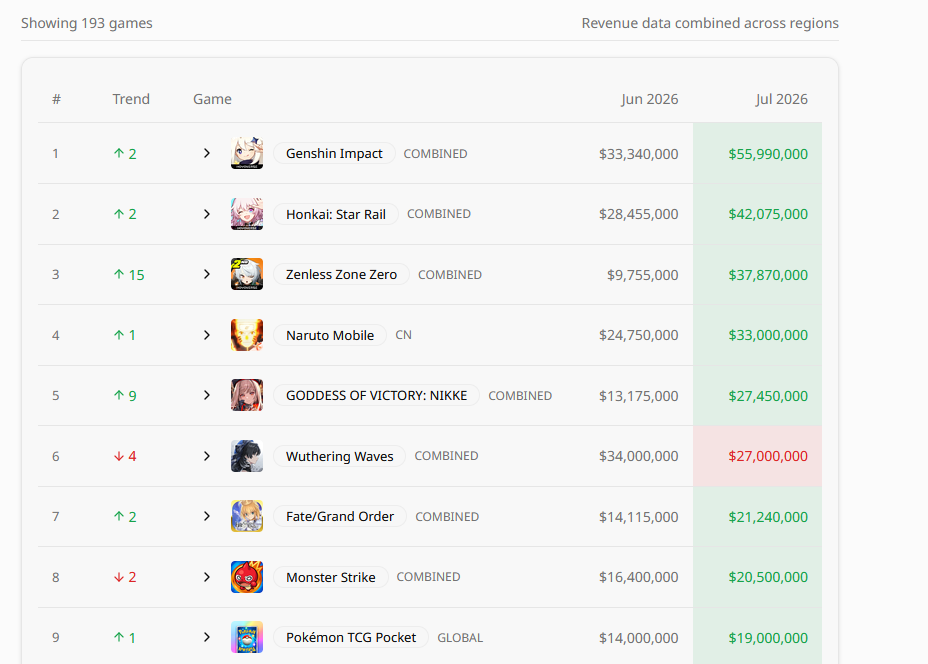Click Honkai: Star Rail's $28,455,000 June value
Screen dimensions: 928x664
click(x=639, y=214)
